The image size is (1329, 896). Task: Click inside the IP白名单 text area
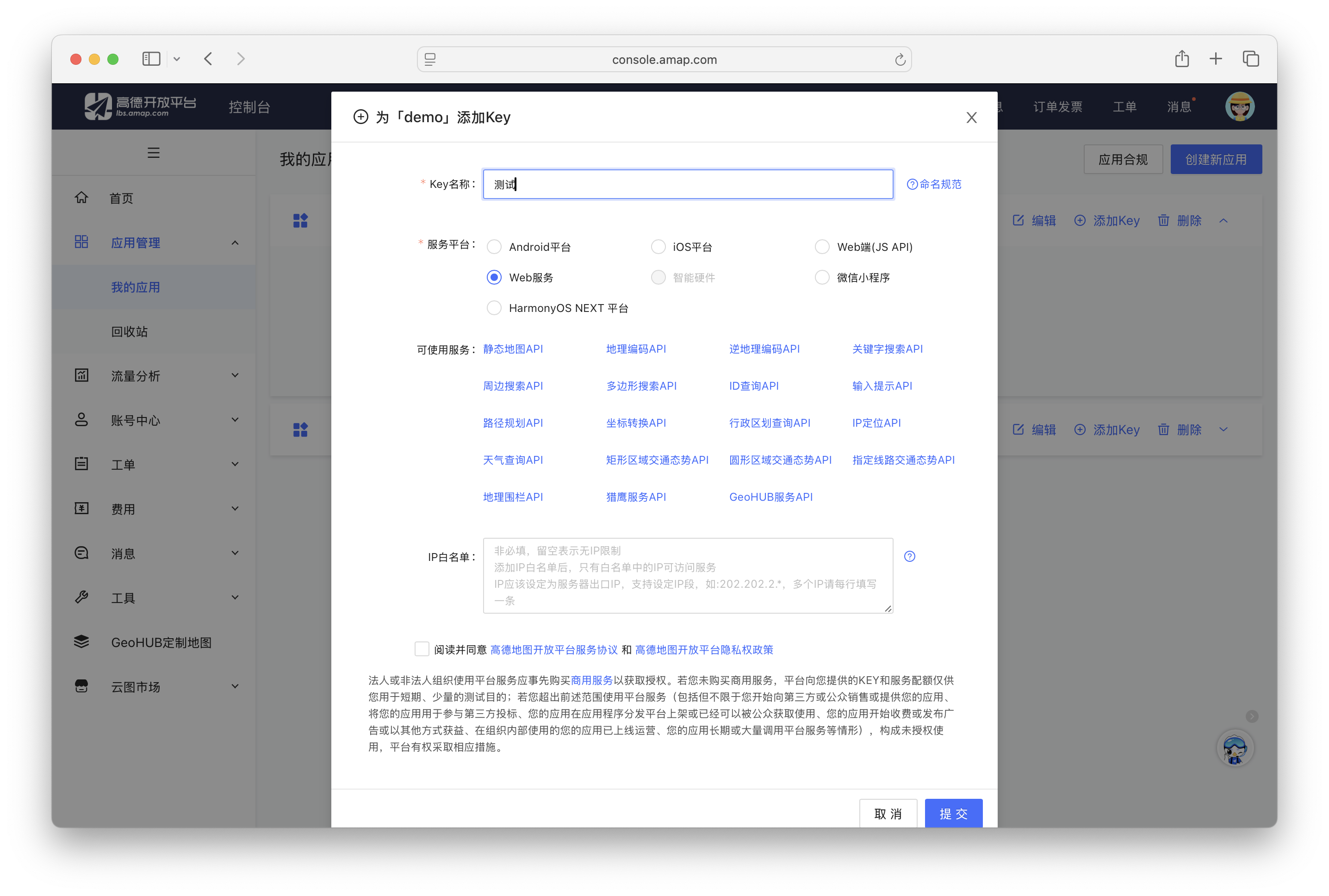[687, 575]
